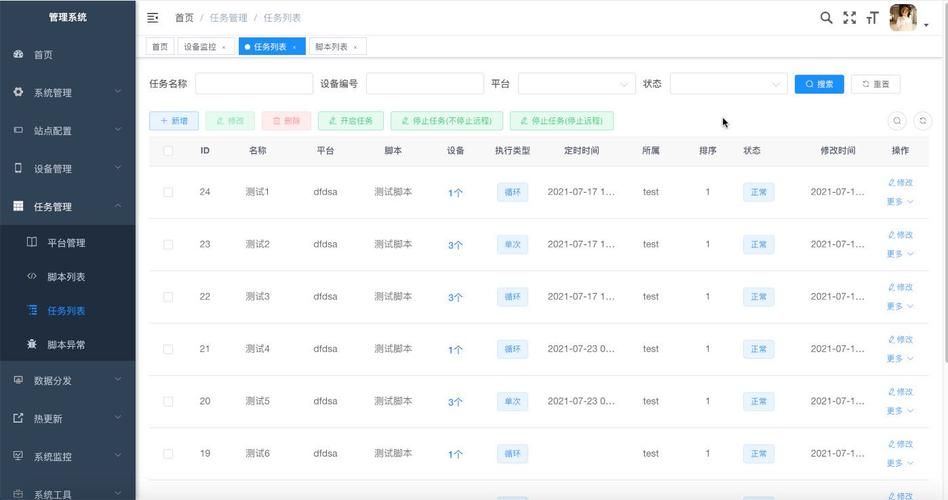Click the 脚本异常 bug icon

pyautogui.click(x=32, y=344)
